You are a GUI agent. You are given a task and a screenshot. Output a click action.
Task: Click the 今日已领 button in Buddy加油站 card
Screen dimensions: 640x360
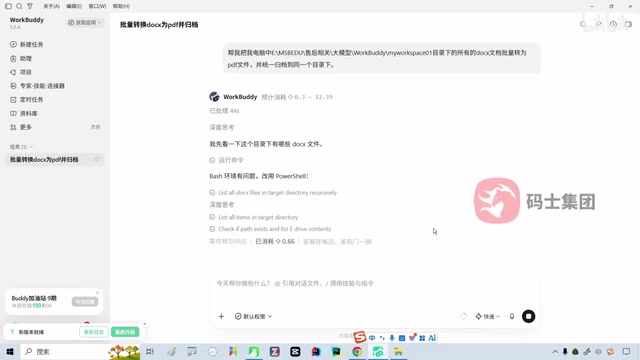85,302
